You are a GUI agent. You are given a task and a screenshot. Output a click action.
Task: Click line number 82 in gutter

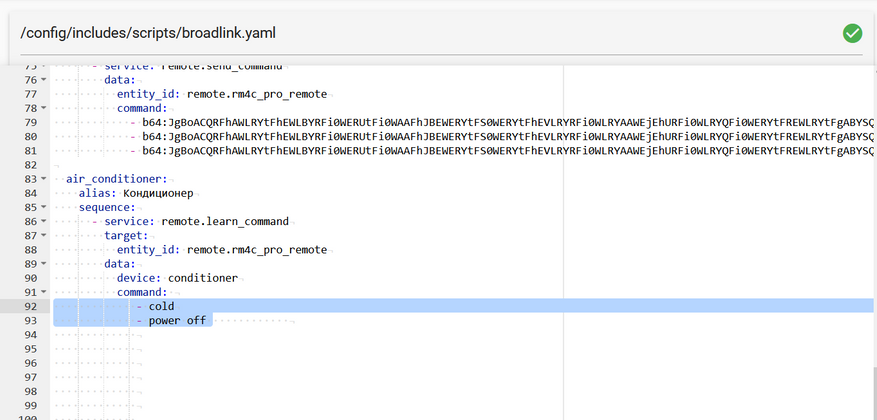[x=31, y=165]
